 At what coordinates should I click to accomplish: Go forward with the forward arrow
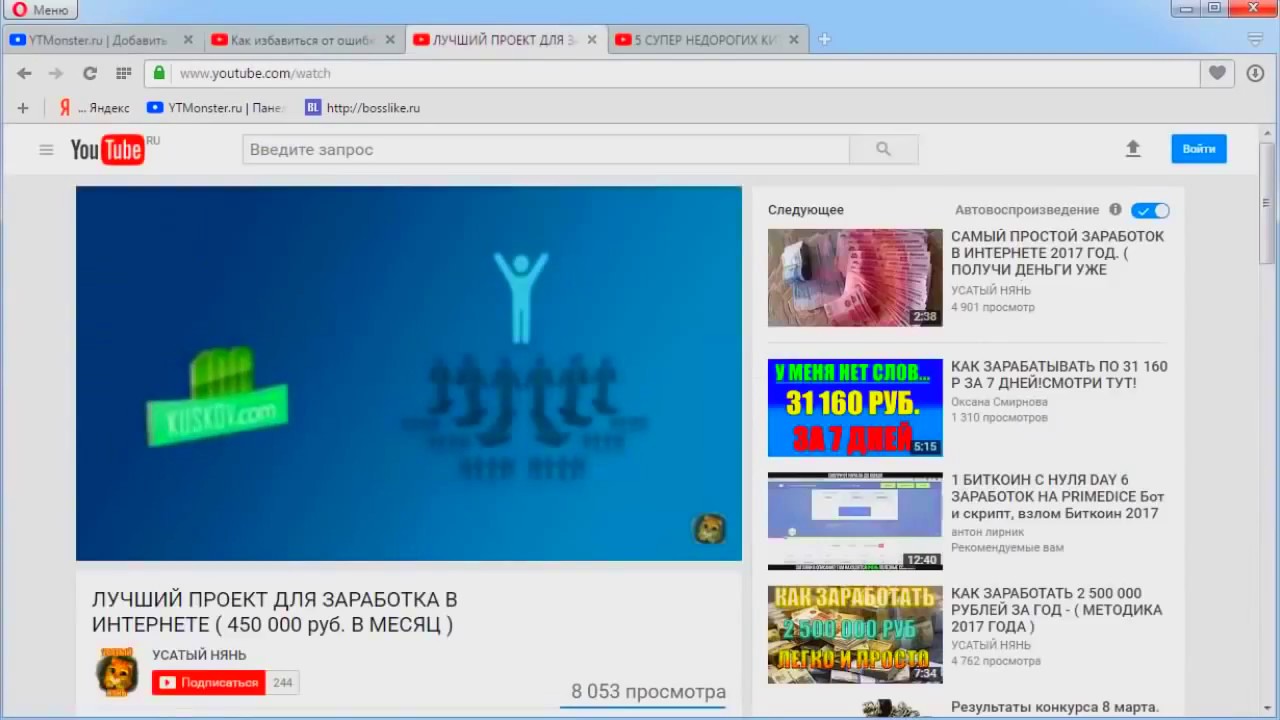(56, 73)
